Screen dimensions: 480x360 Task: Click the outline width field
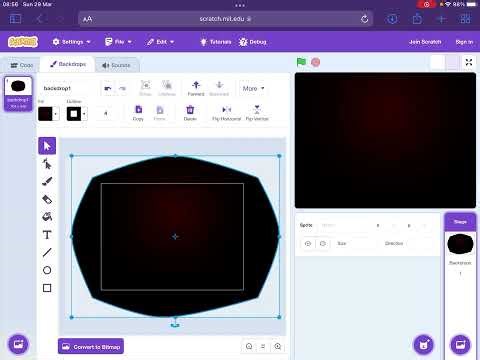(x=106, y=114)
